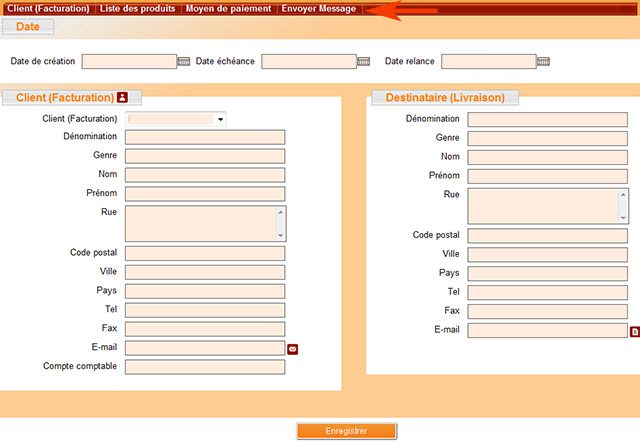
Task: Click scroll-up arrow in client Rue area
Action: click(280, 212)
